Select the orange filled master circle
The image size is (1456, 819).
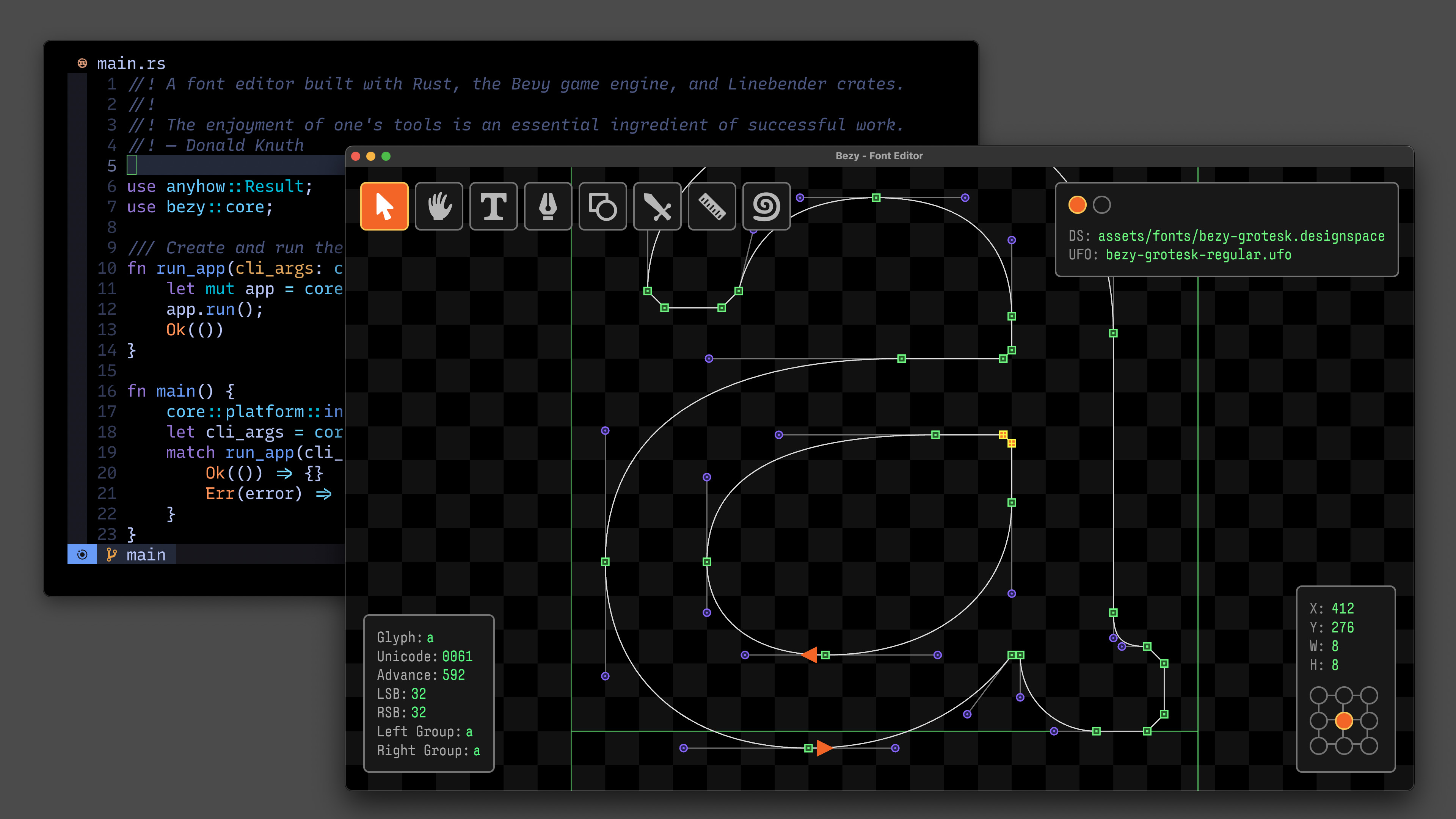click(x=1077, y=205)
